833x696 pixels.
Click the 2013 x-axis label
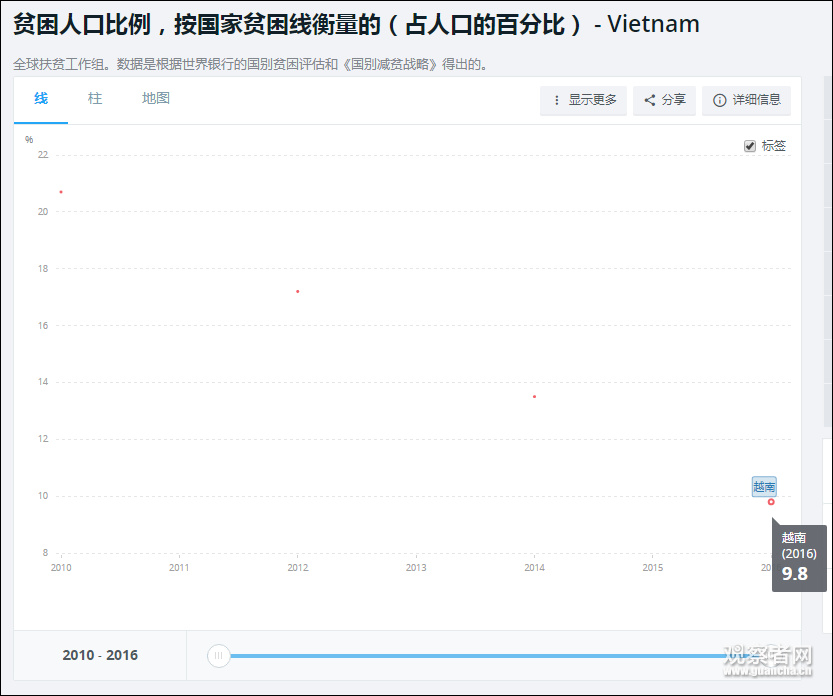(416, 567)
